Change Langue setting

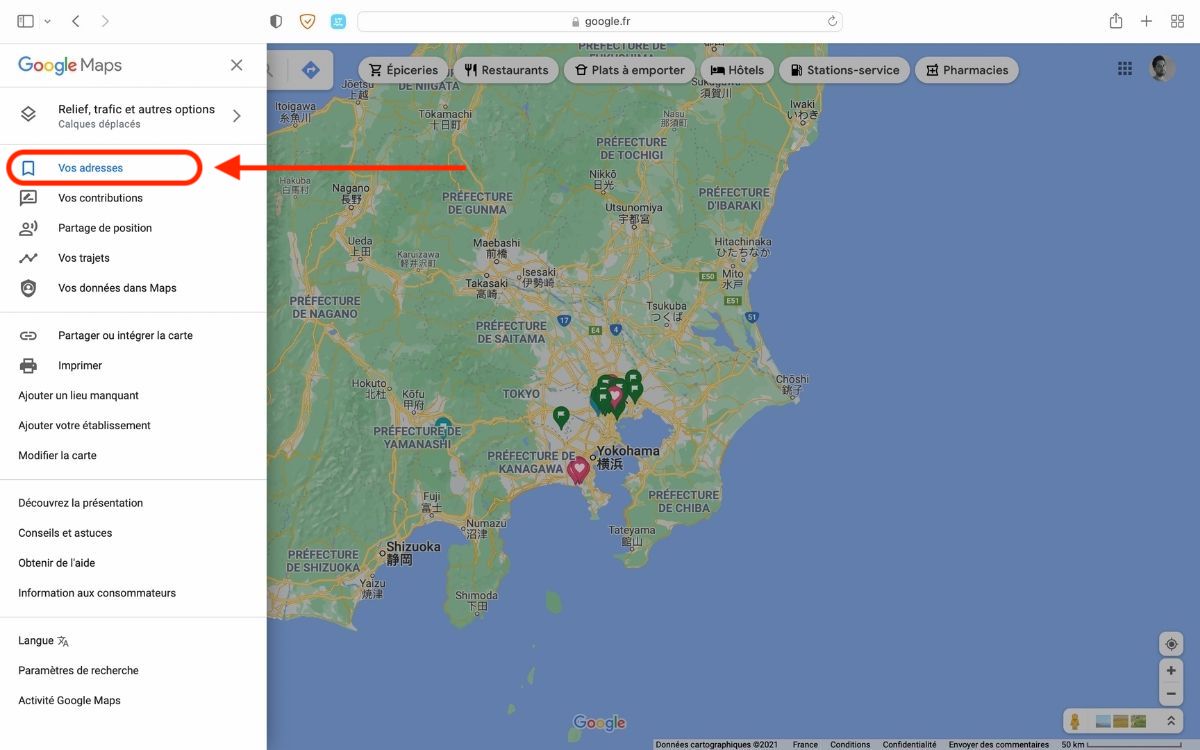43,641
